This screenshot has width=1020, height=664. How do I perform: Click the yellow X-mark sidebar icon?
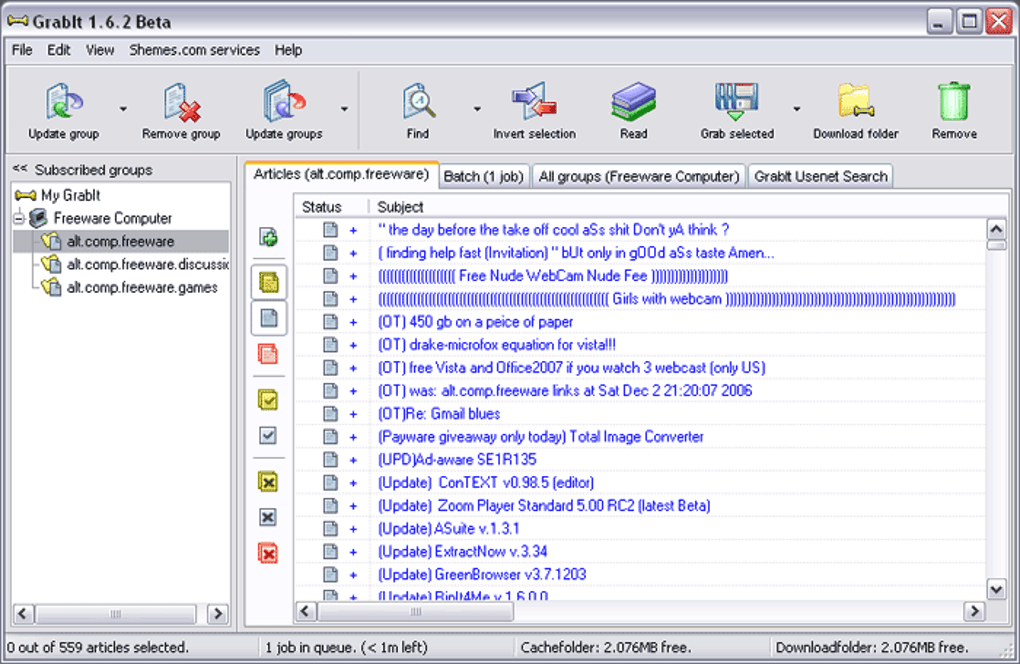tap(268, 482)
